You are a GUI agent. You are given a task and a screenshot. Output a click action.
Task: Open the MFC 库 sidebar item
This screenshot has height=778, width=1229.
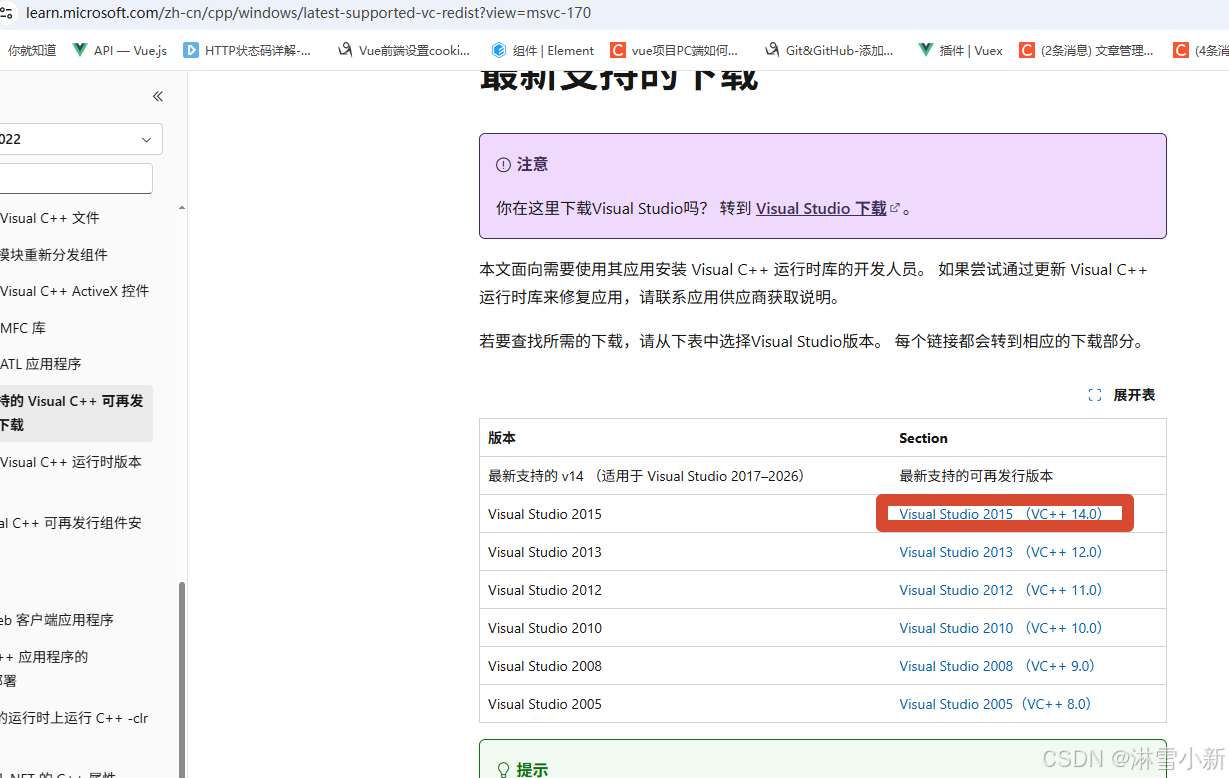tap(23, 328)
